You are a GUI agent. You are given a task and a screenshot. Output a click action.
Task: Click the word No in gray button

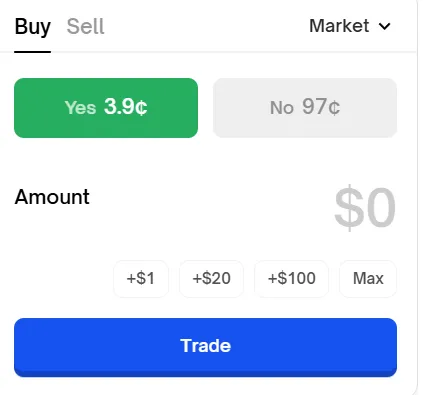click(282, 108)
